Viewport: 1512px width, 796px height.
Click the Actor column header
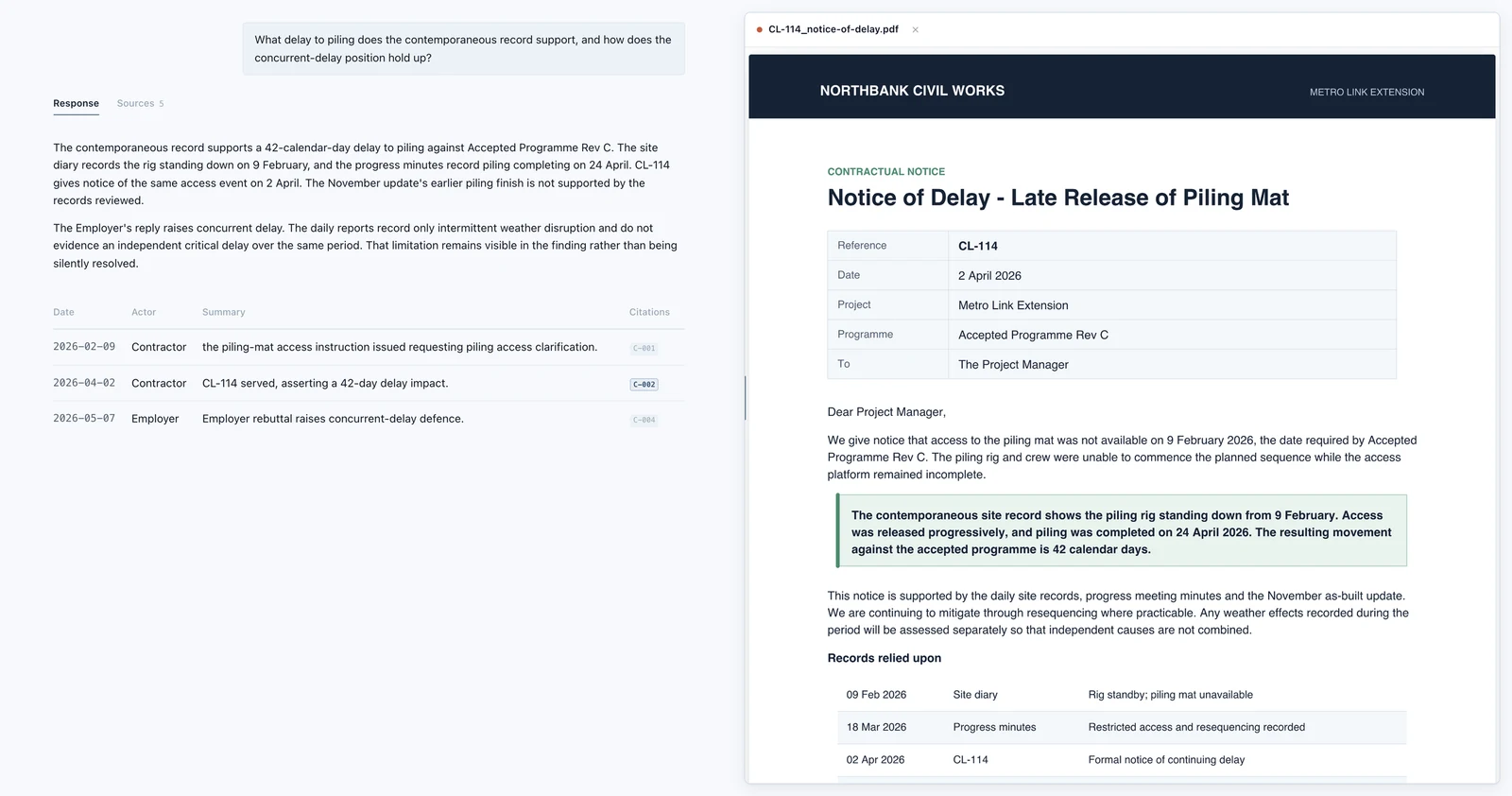point(144,312)
